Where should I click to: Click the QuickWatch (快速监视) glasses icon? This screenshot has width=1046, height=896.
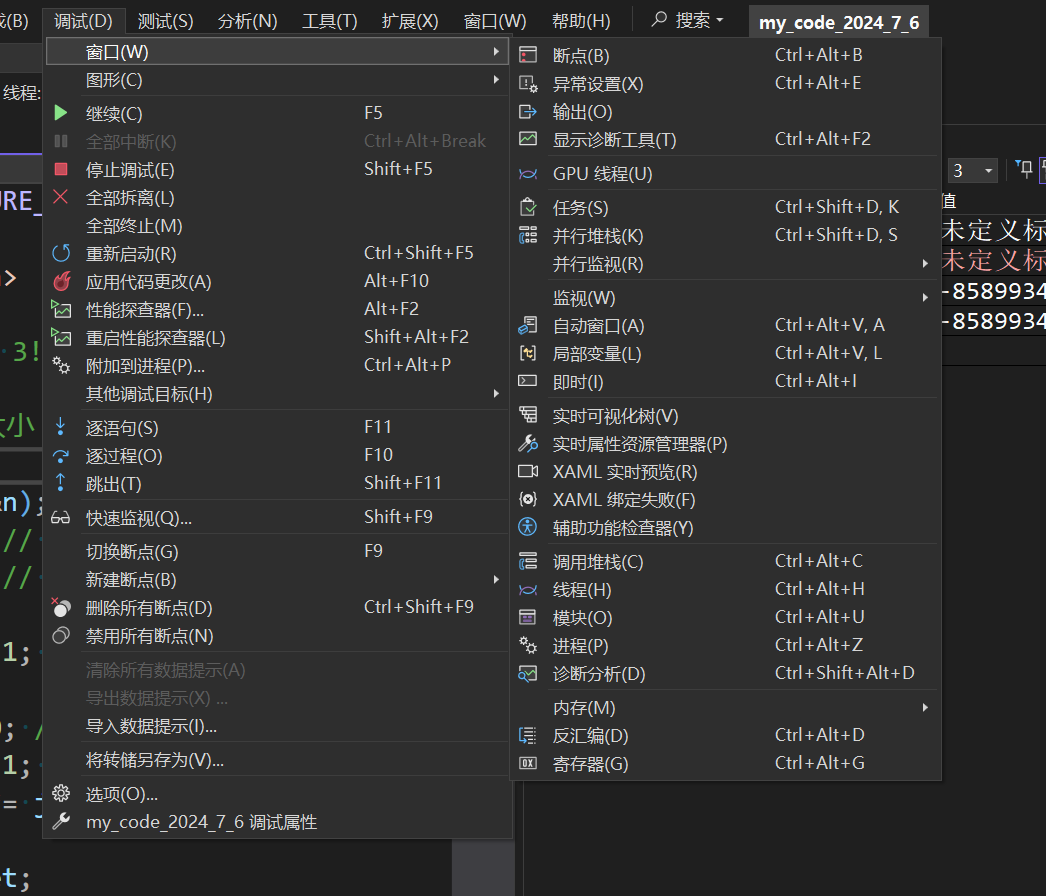pyautogui.click(x=61, y=518)
